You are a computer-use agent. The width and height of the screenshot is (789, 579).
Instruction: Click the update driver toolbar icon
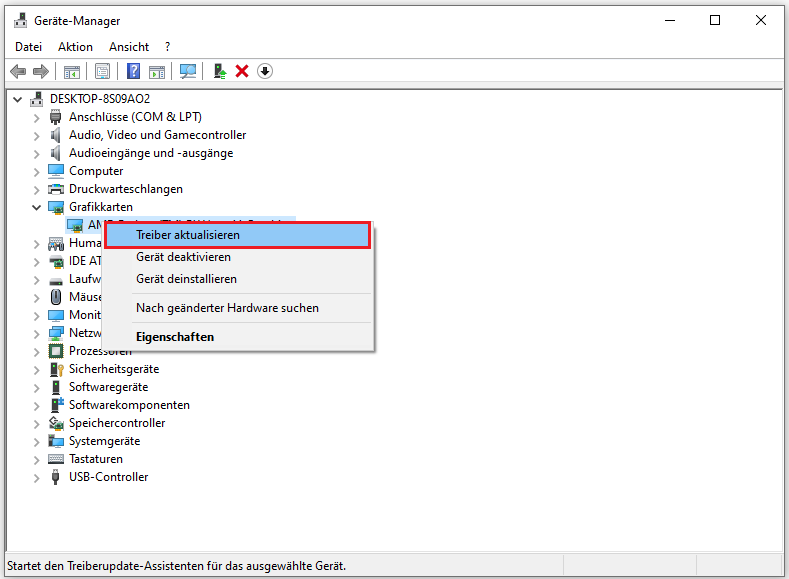(x=220, y=71)
